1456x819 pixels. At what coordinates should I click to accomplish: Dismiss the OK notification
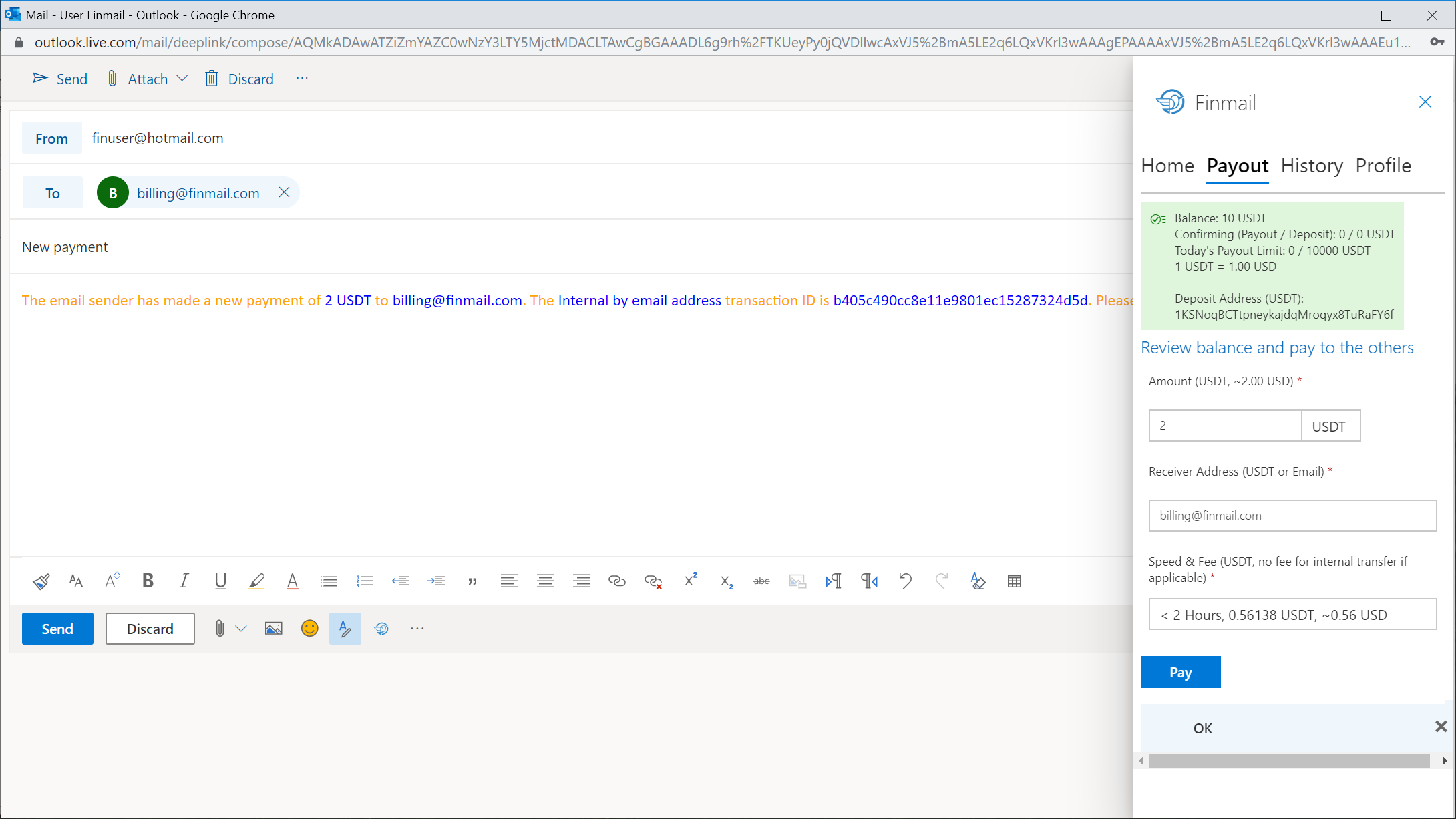[1441, 727]
